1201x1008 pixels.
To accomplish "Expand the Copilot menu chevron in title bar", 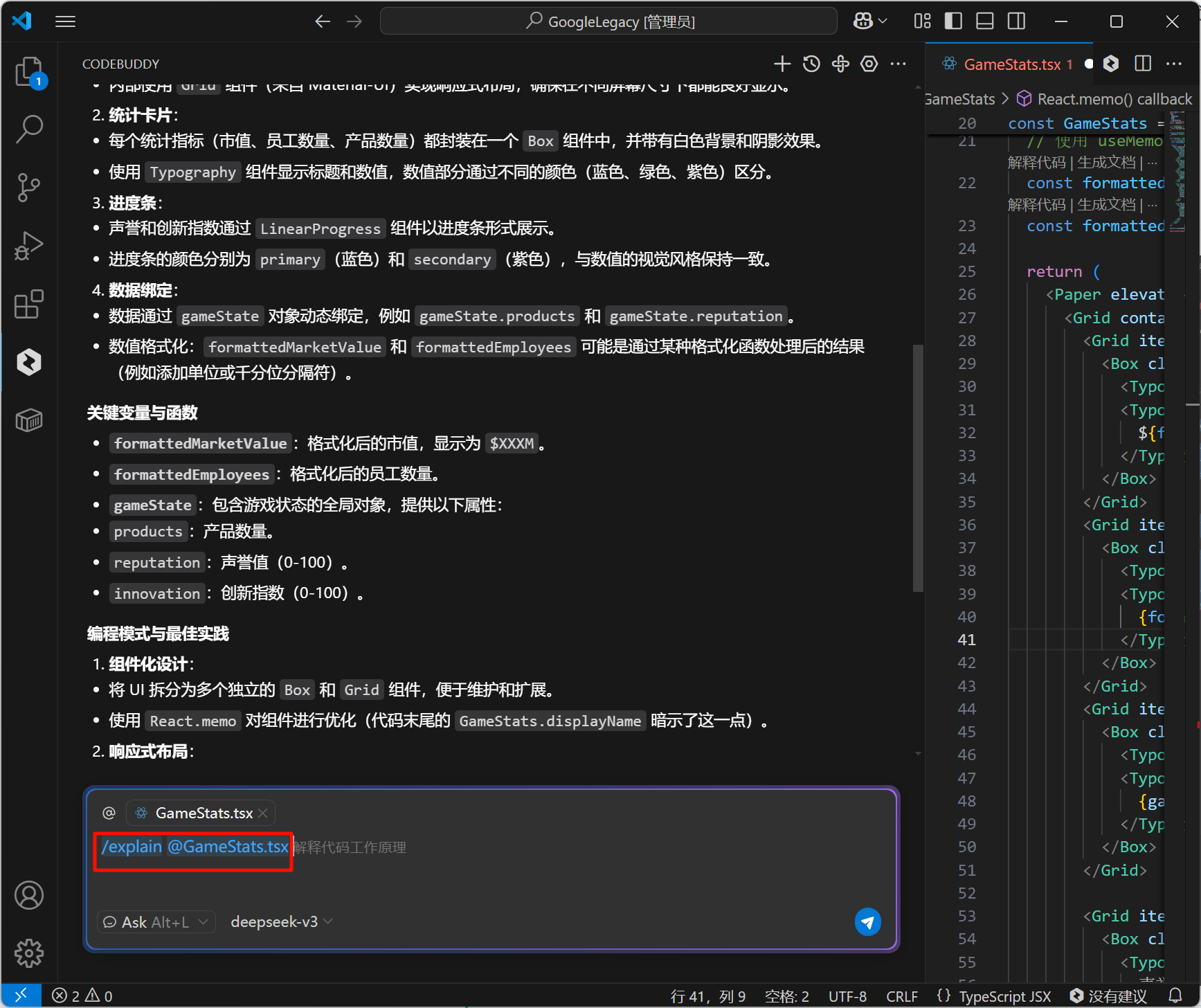I will pos(883,21).
